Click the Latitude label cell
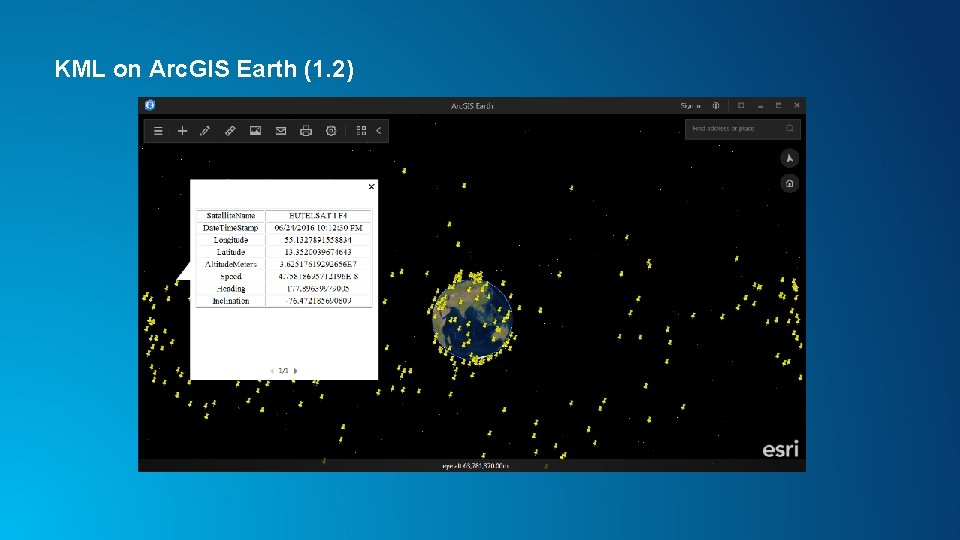The image size is (960, 540). [231, 252]
